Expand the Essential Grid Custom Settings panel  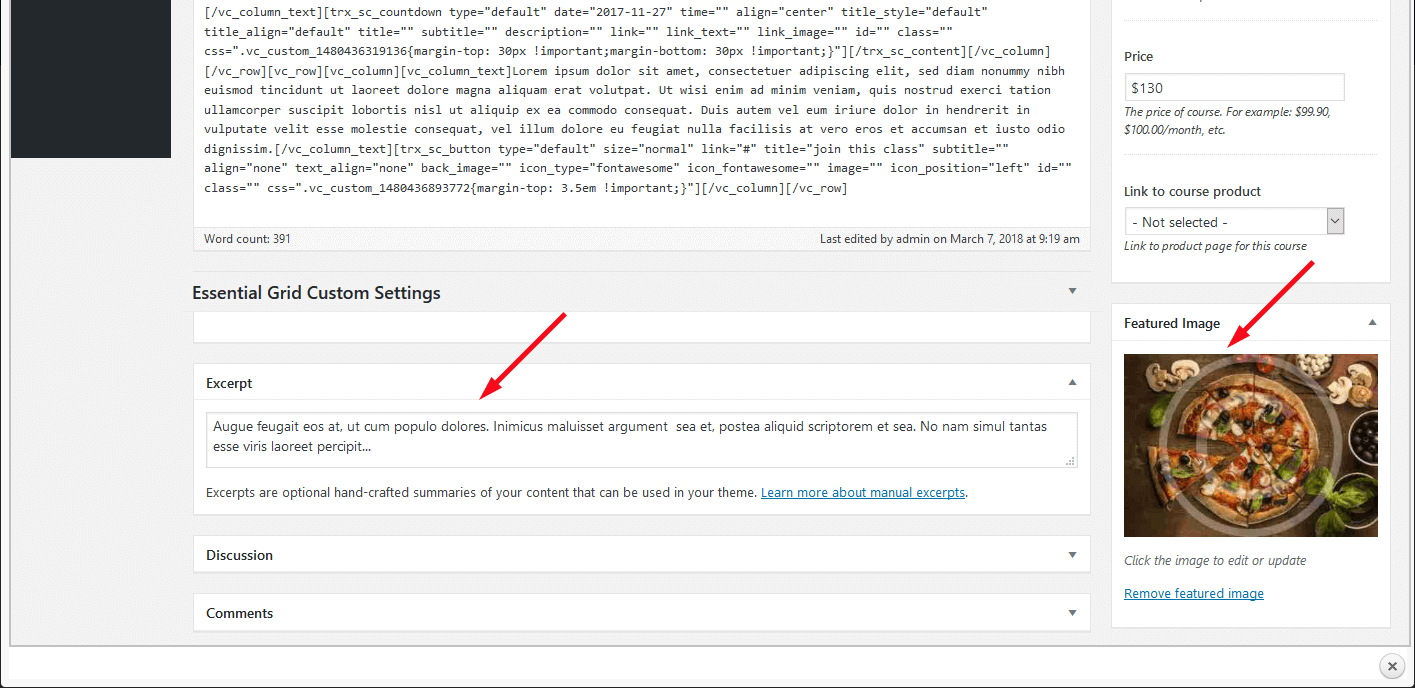click(x=1072, y=291)
